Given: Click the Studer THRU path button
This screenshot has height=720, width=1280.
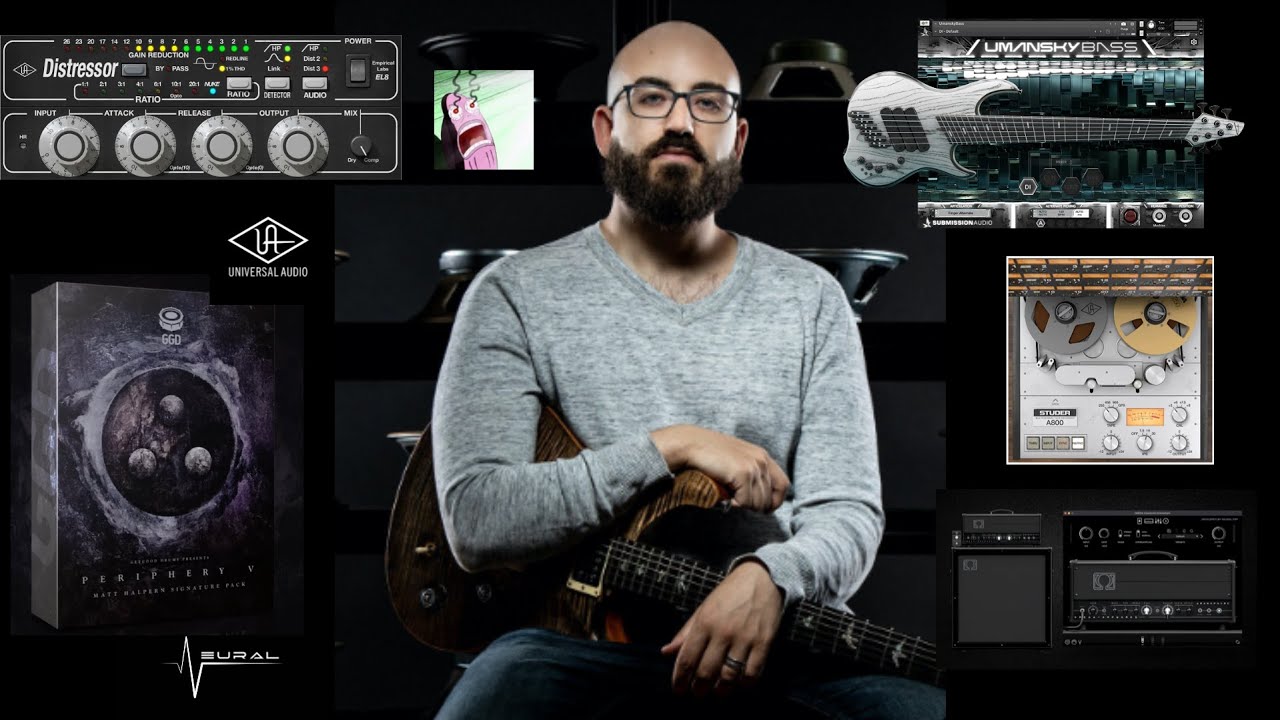Looking at the screenshot, I should [1032, 443].
